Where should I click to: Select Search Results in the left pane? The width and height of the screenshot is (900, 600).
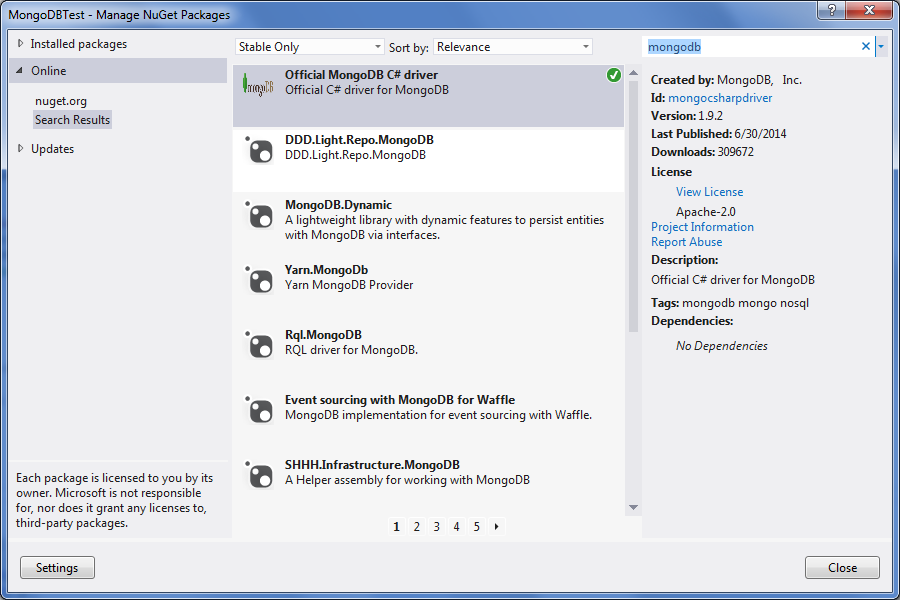coord(72,119)
